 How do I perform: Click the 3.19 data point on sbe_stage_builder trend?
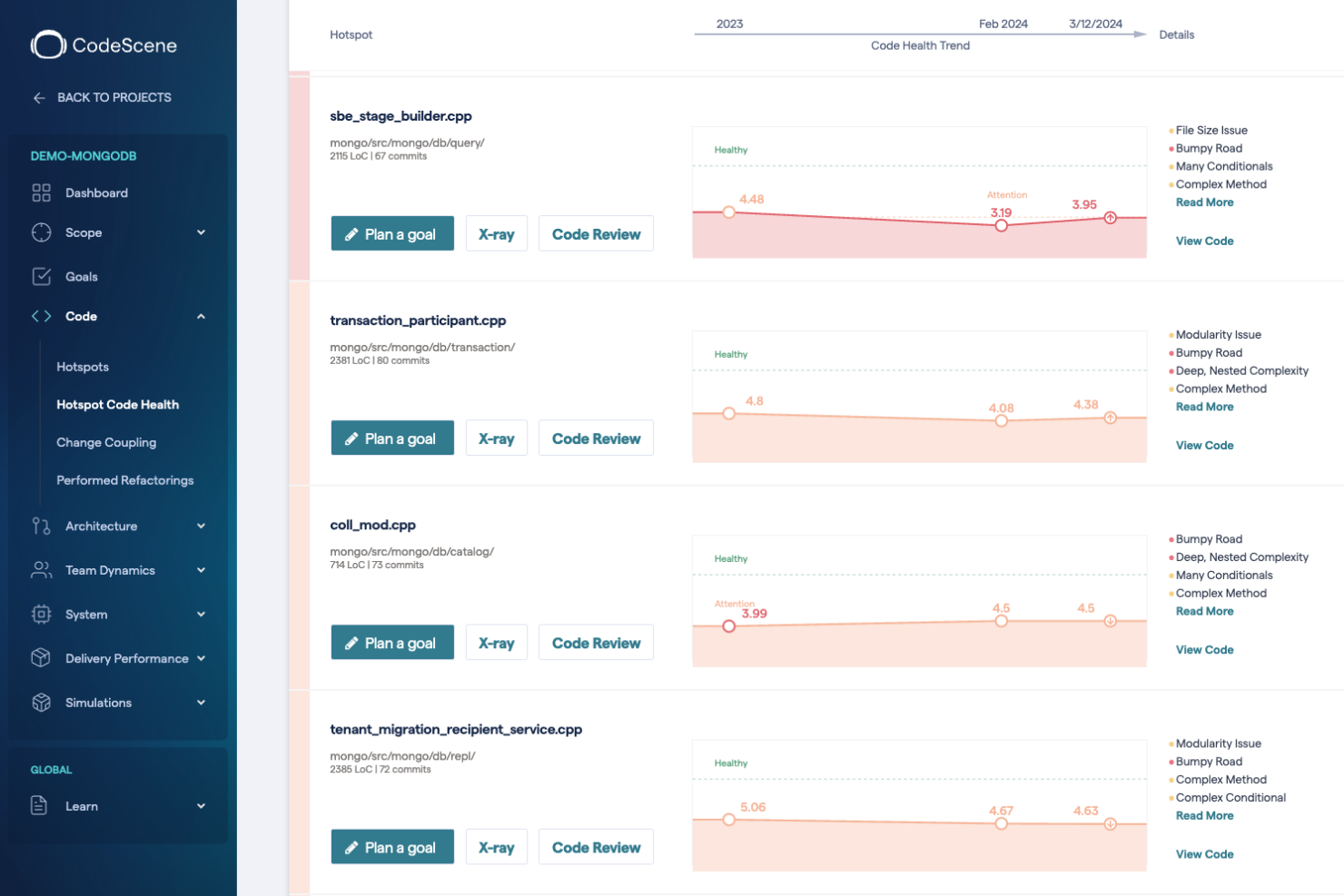[1001, 225]
